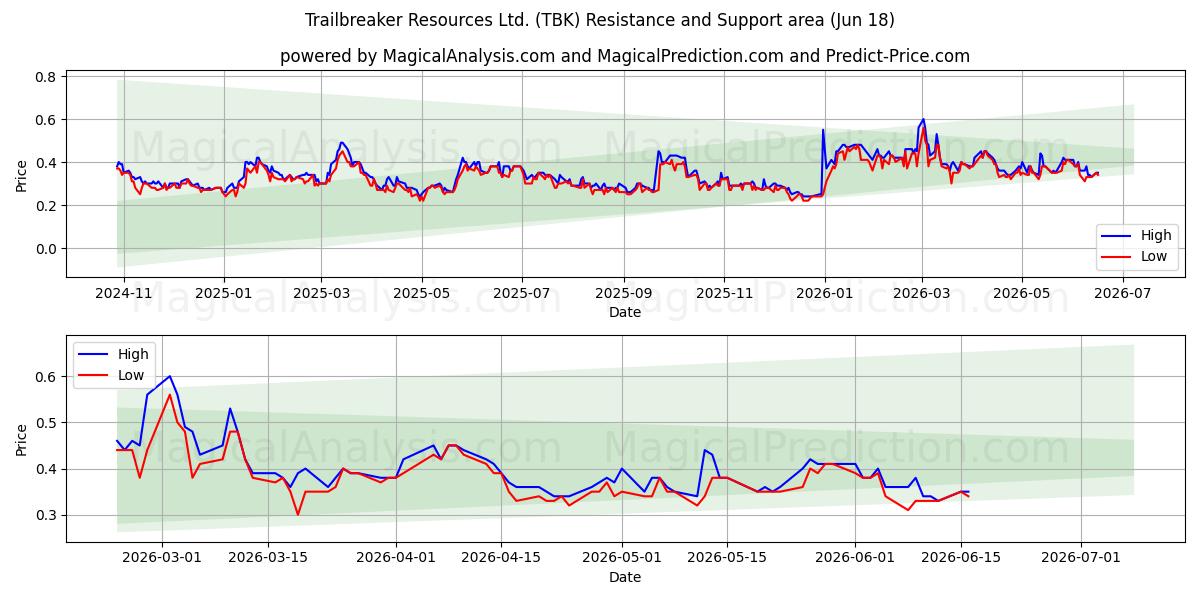Viewport: 1200px width, 600px height.
Task: Click the top chart '2025-07' date label
Action: (522, 294)
